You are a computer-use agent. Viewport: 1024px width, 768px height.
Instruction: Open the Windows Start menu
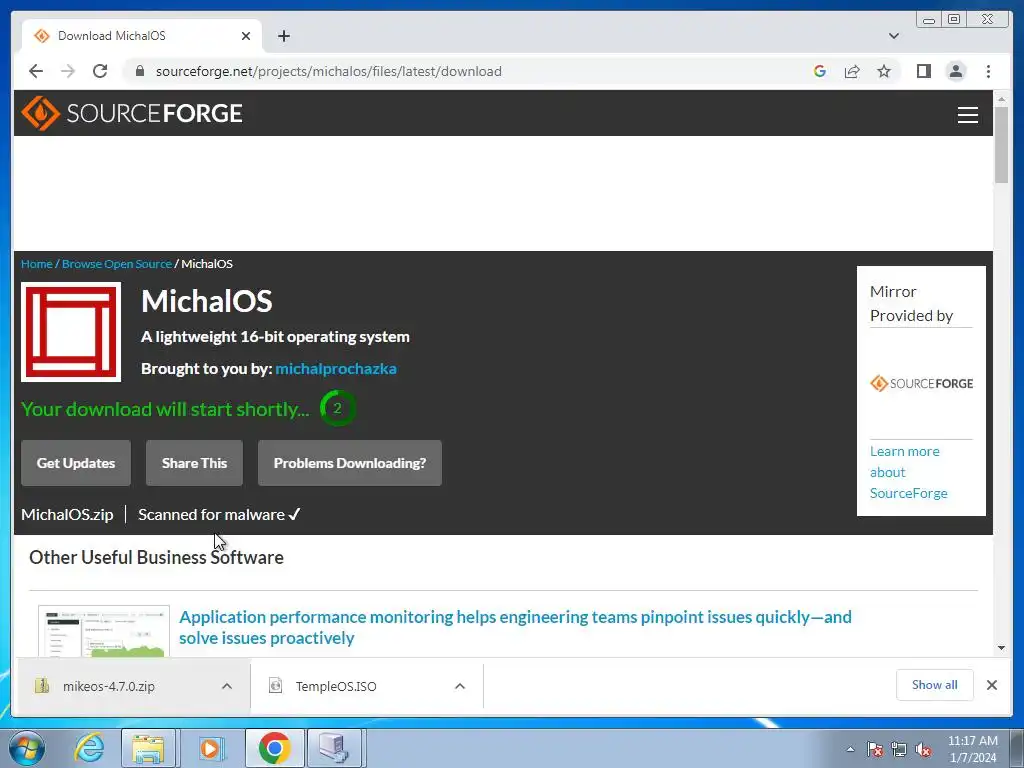tap(27, 748)
